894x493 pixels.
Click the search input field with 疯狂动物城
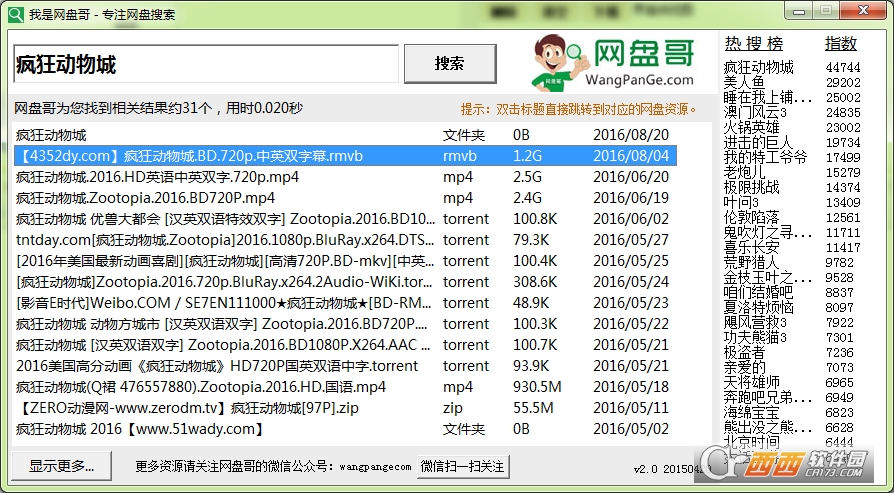coord(206,64)
